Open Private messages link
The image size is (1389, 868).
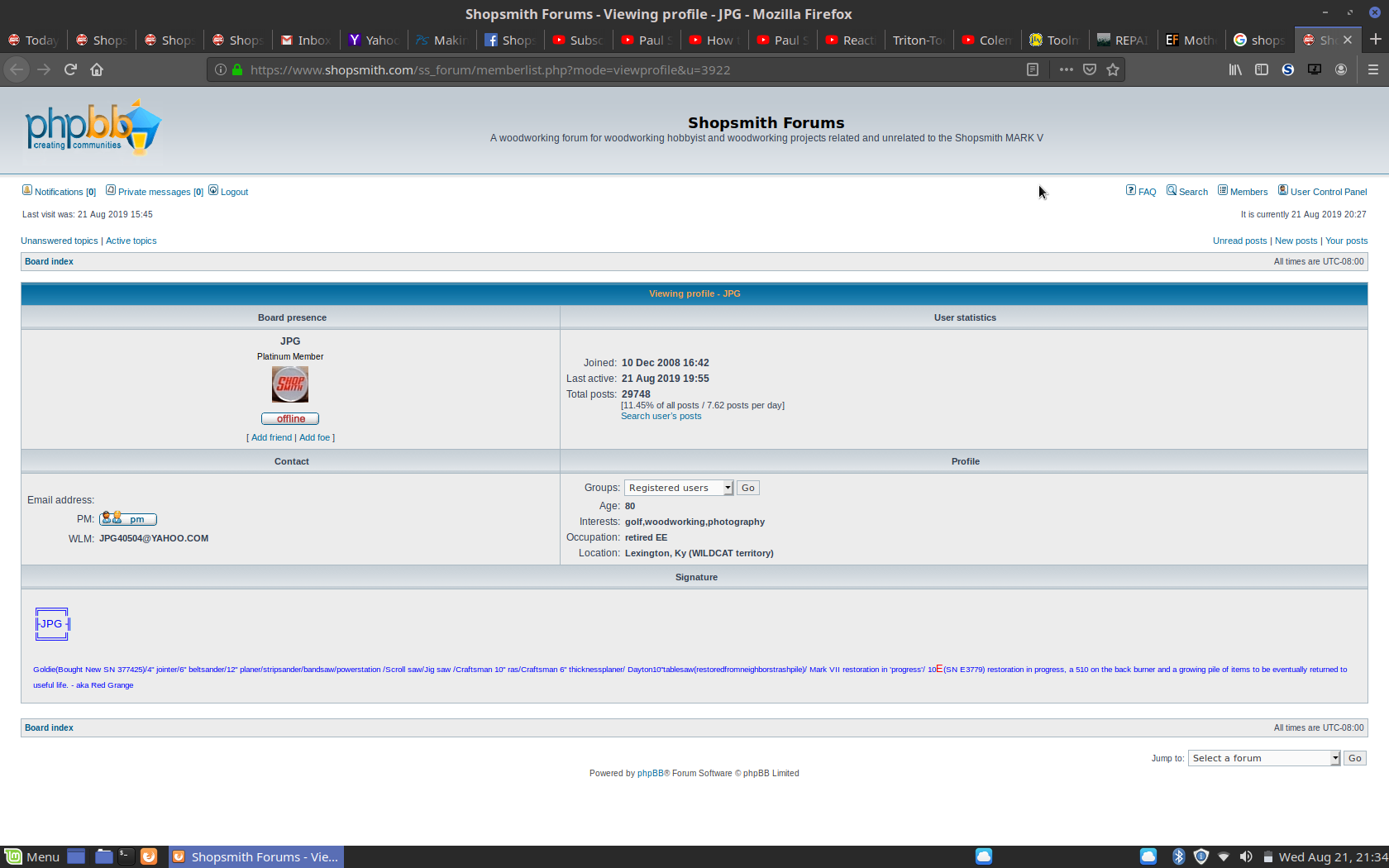click(x=155, y=192)
